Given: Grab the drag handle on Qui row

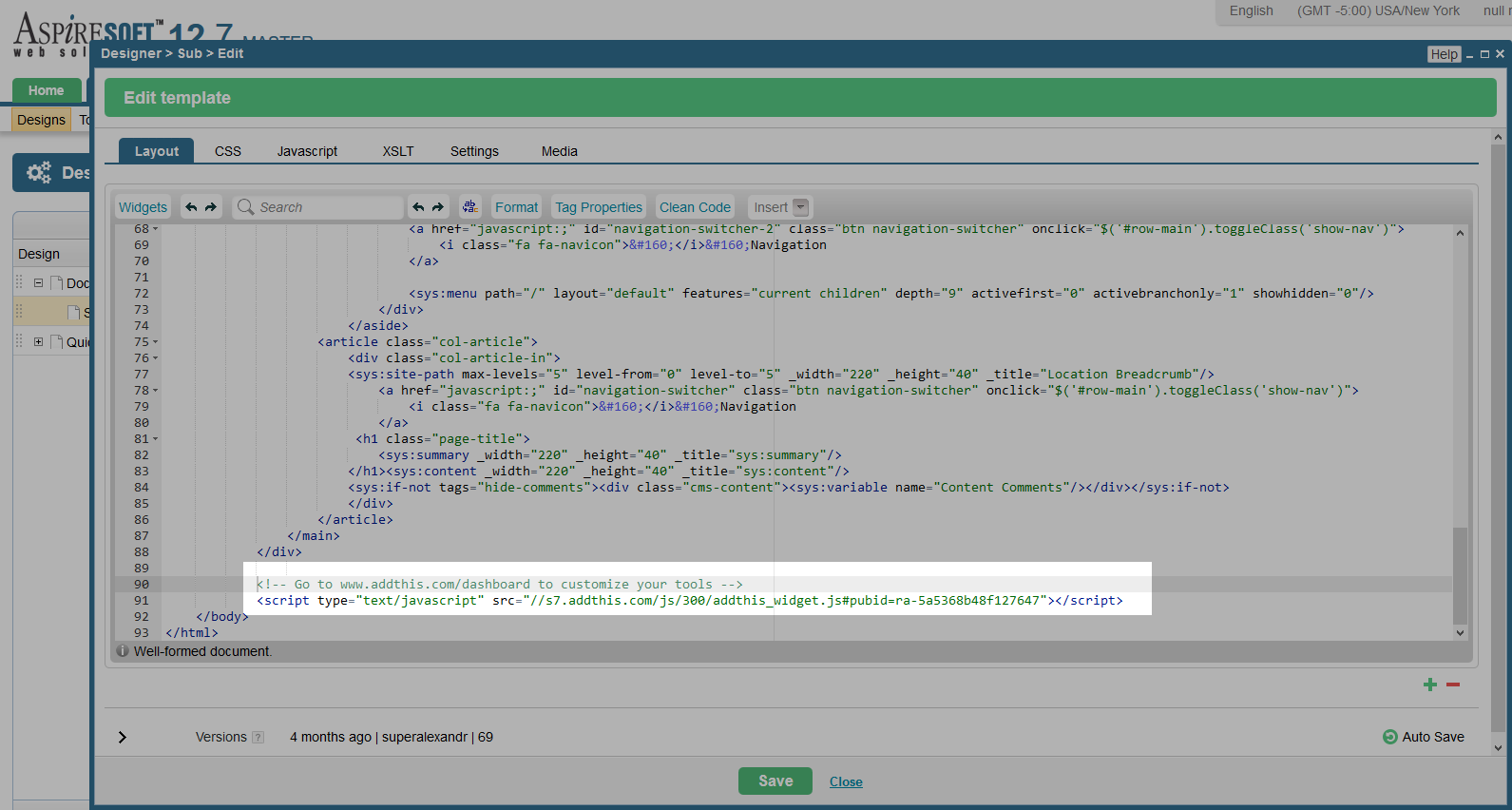Looking at the screenshot, I should tap(19, 341).
